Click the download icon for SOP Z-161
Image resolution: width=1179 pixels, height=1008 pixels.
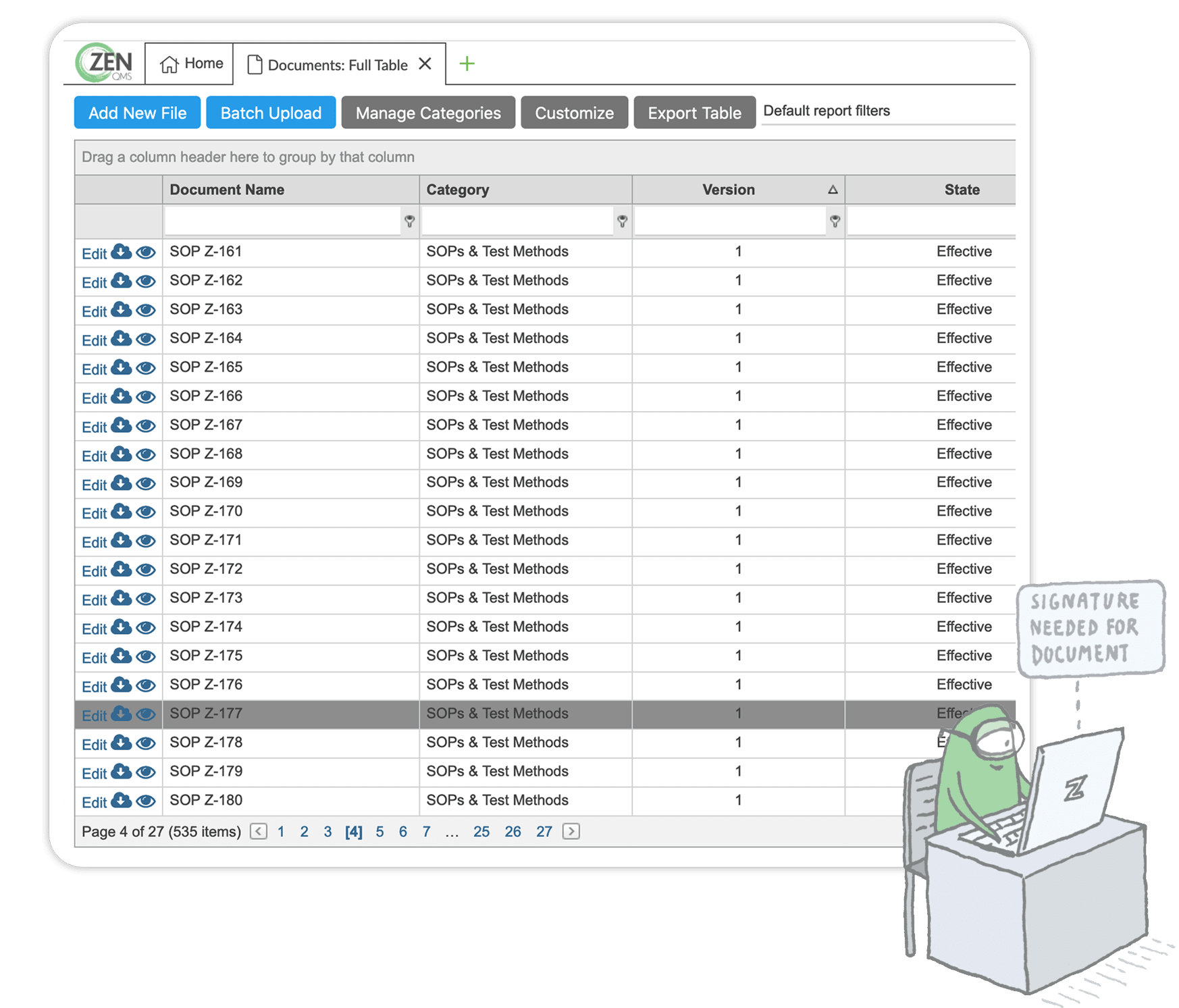tap(122, 252)
